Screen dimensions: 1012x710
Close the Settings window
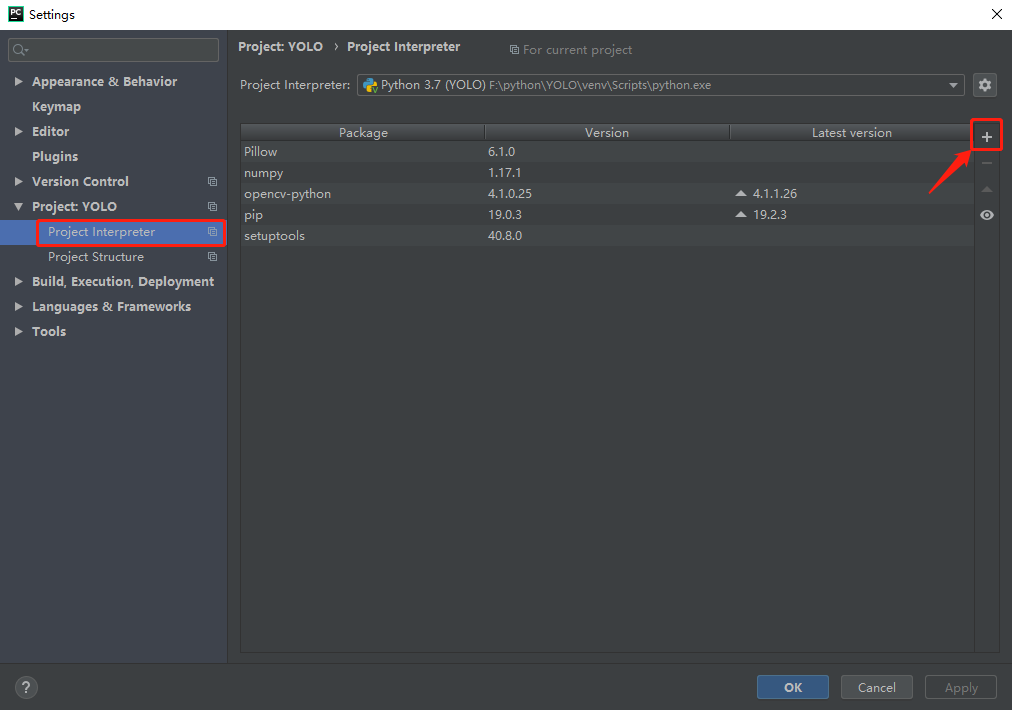tap(997, 14)
